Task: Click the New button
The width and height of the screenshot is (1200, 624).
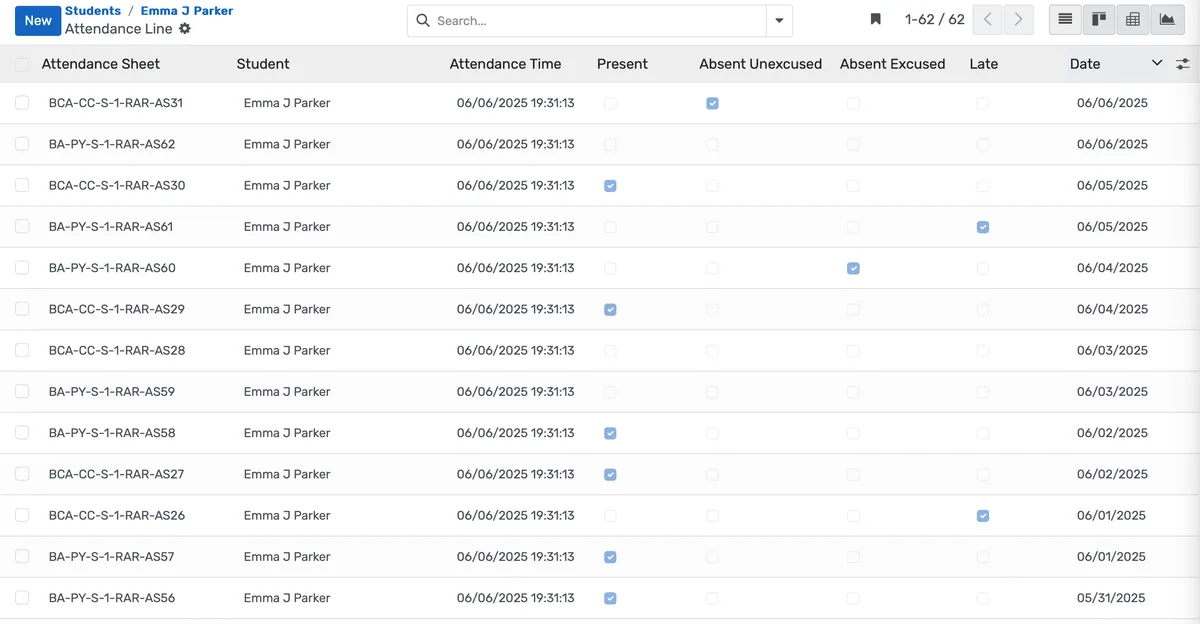Action: [x=37, y=19]
